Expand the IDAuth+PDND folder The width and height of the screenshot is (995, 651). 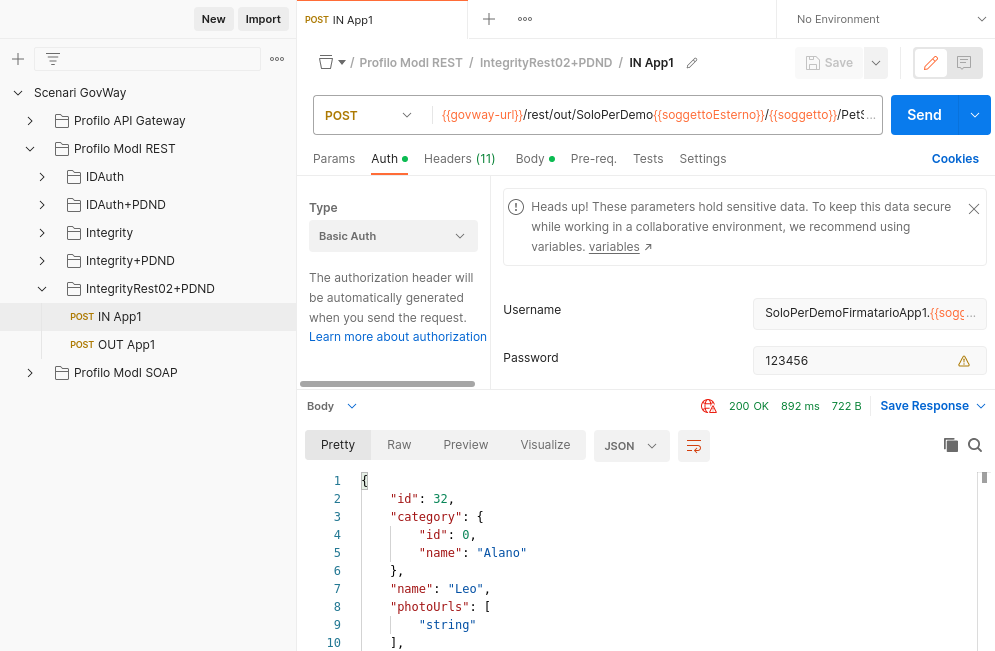(x=42, y=204)
